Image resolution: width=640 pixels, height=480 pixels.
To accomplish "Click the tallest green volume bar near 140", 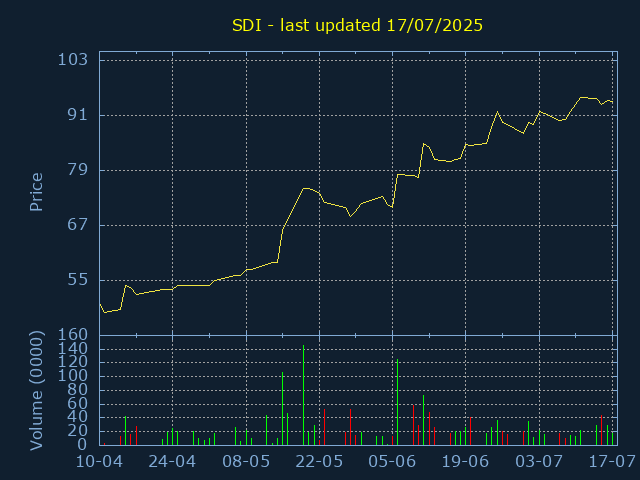I will pyautogui.click(x=303, y=395).
